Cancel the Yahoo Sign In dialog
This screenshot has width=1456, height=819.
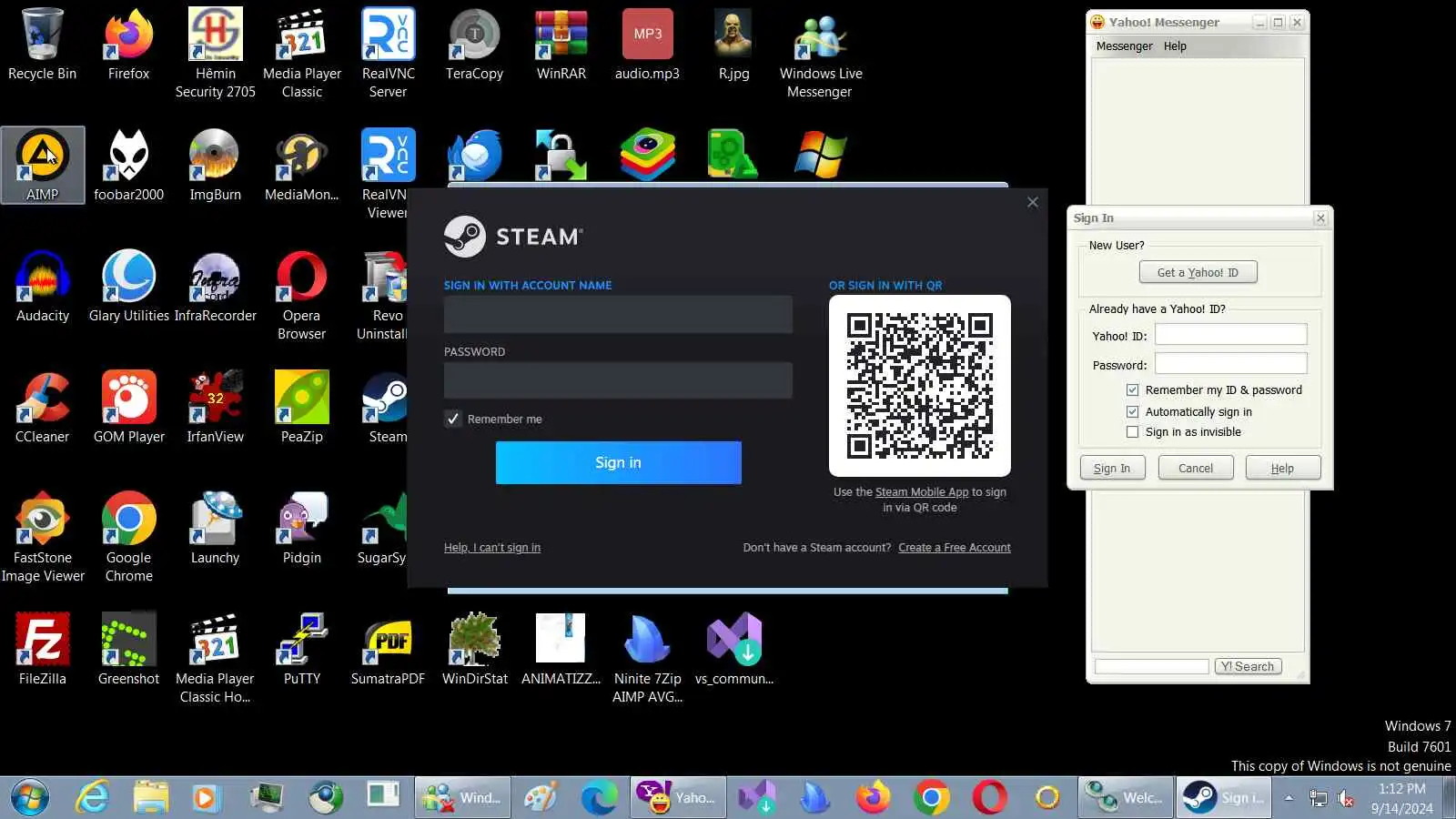(x=1196, y=468)
